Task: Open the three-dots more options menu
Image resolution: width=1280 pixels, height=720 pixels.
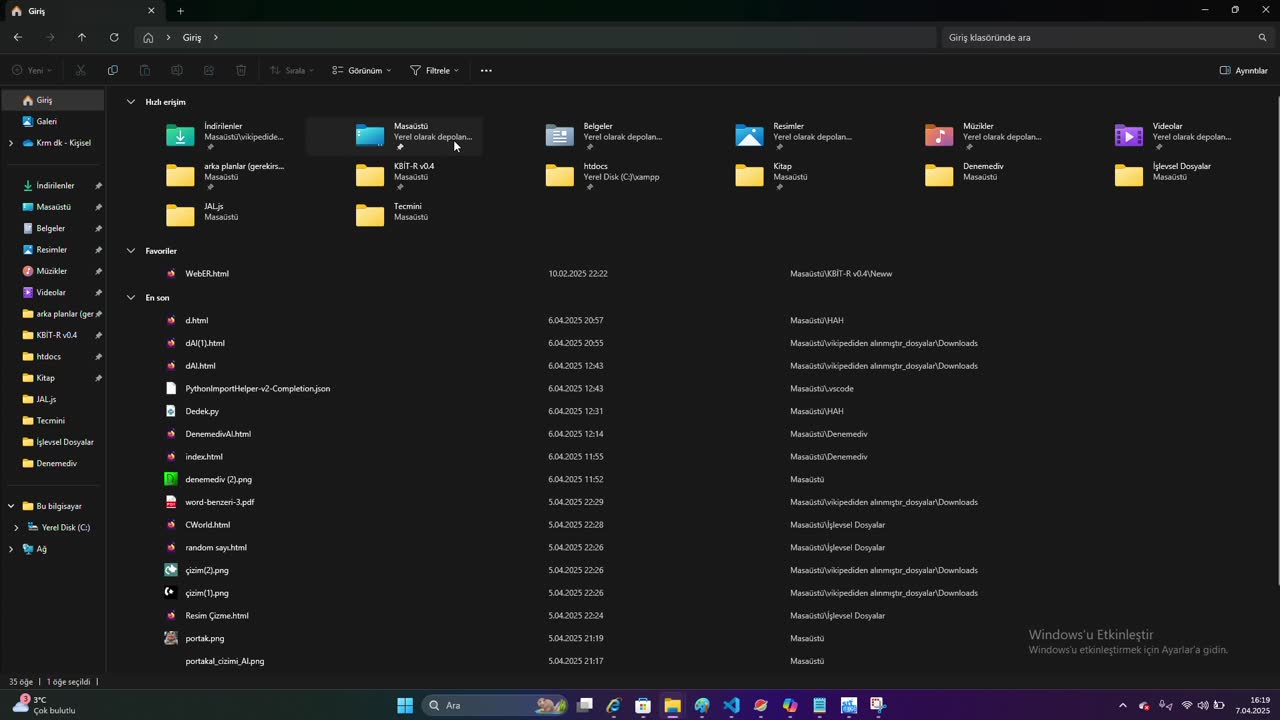Action: [486, 71]
